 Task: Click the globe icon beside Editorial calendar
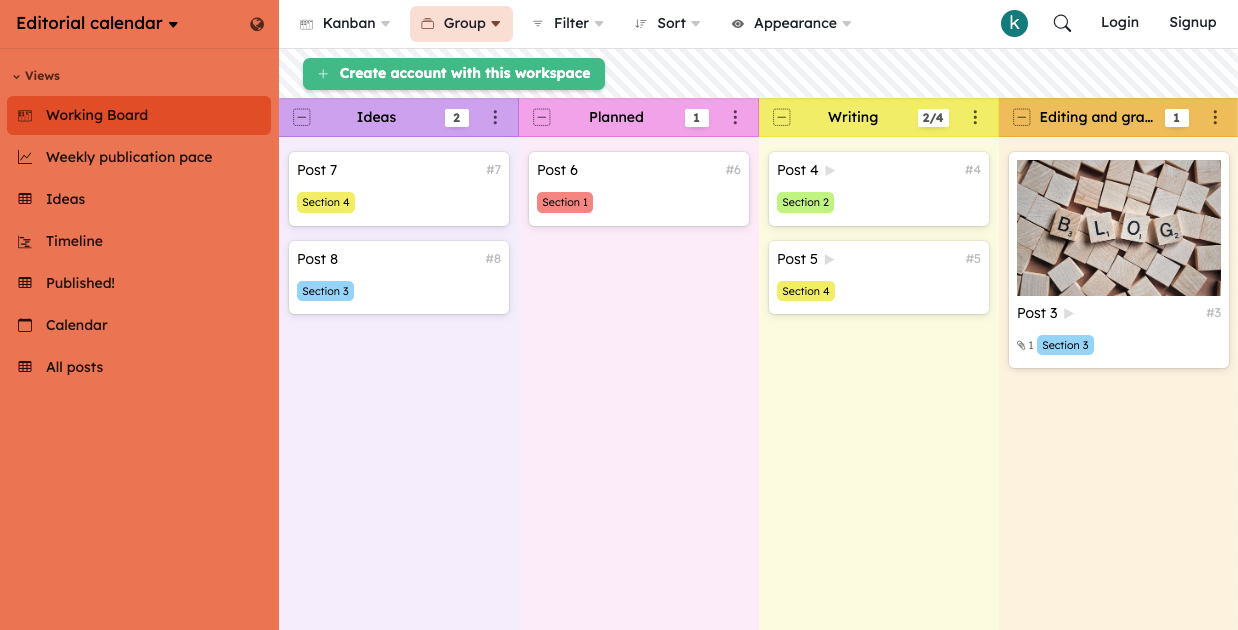click(257, 24)
